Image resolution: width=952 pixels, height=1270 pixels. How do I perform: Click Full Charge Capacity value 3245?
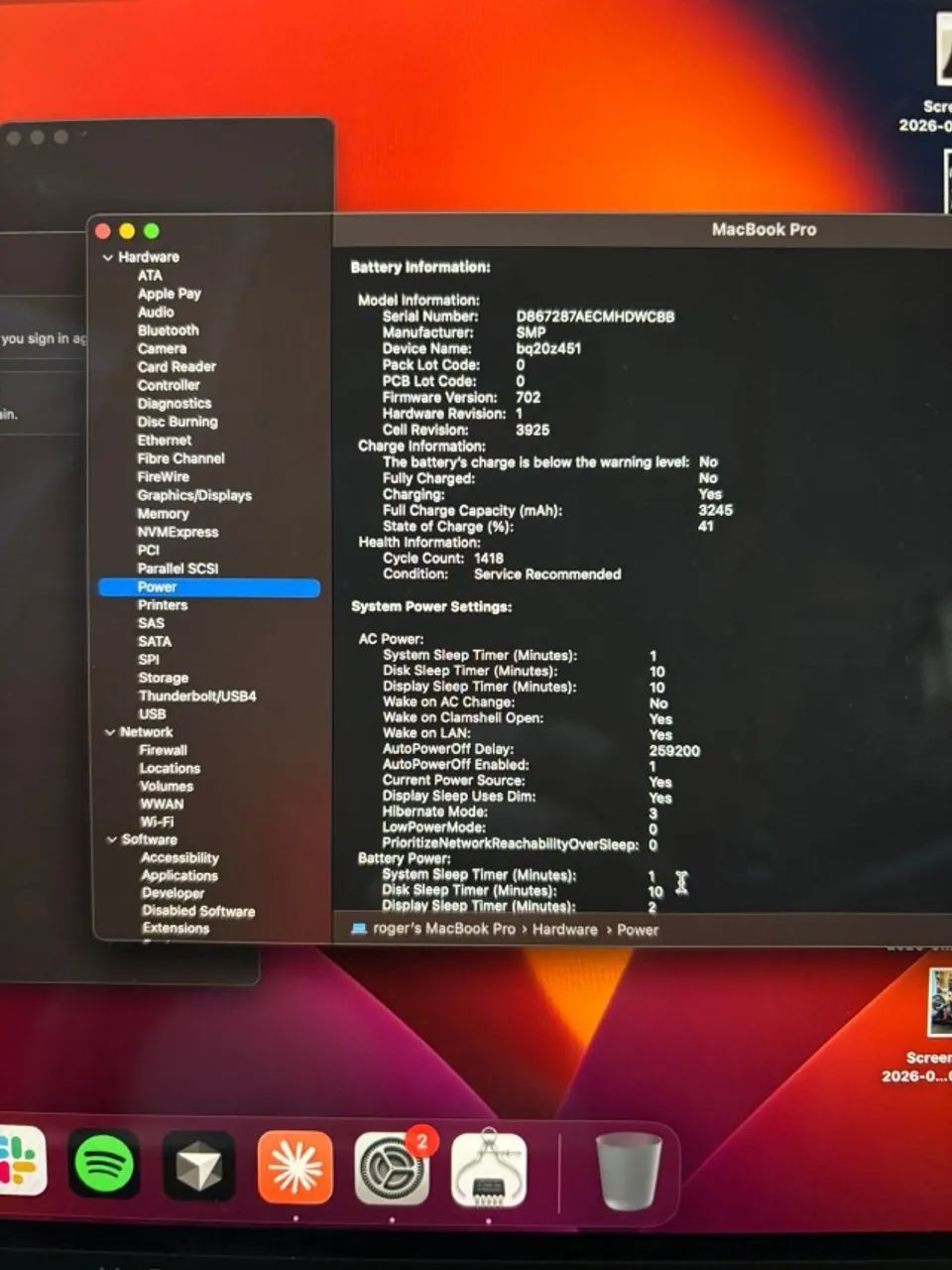[715, 510]
